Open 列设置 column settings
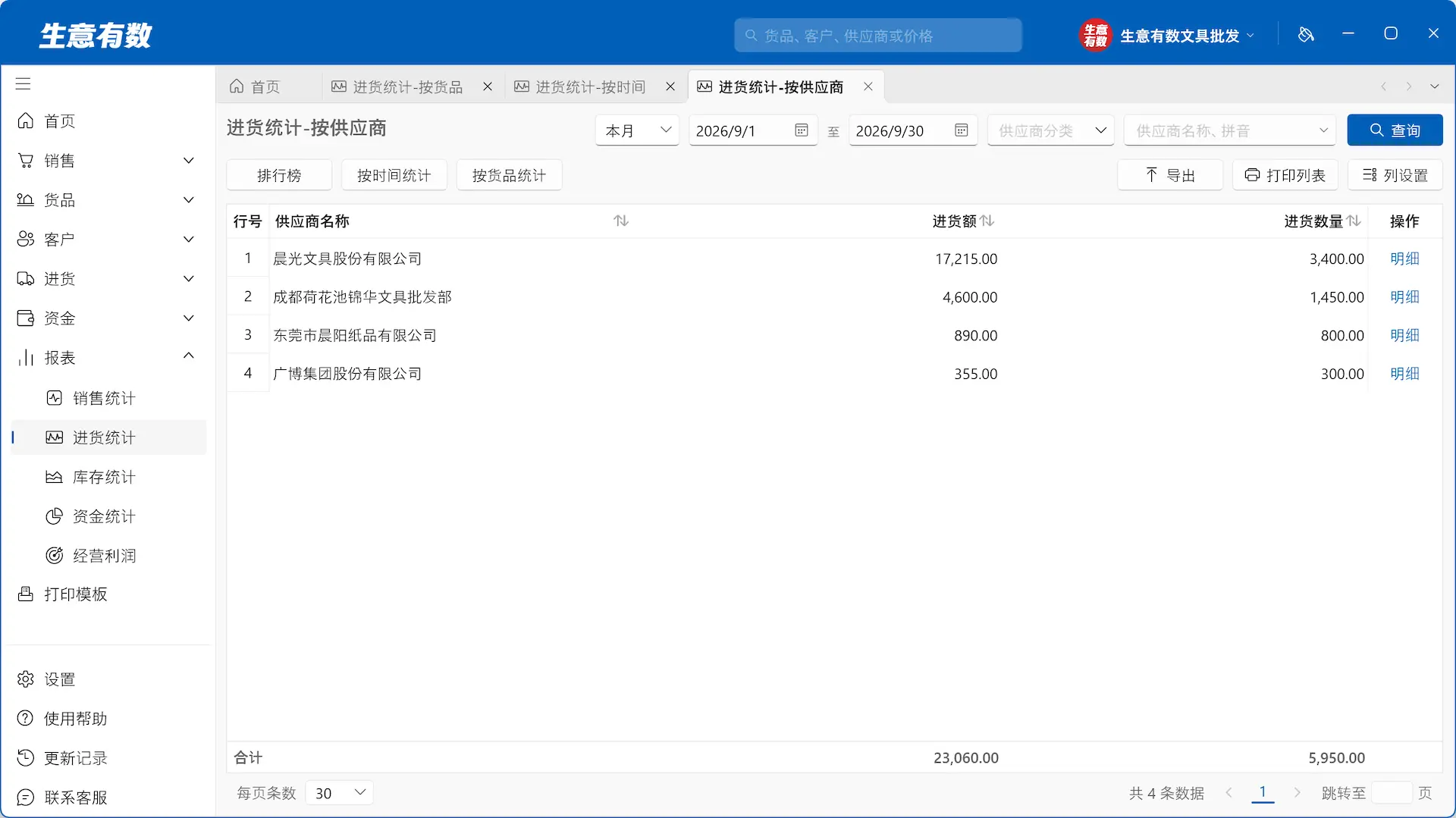Image resolution: width=1456 pixels, height=818 pixels. (1395, 175)
